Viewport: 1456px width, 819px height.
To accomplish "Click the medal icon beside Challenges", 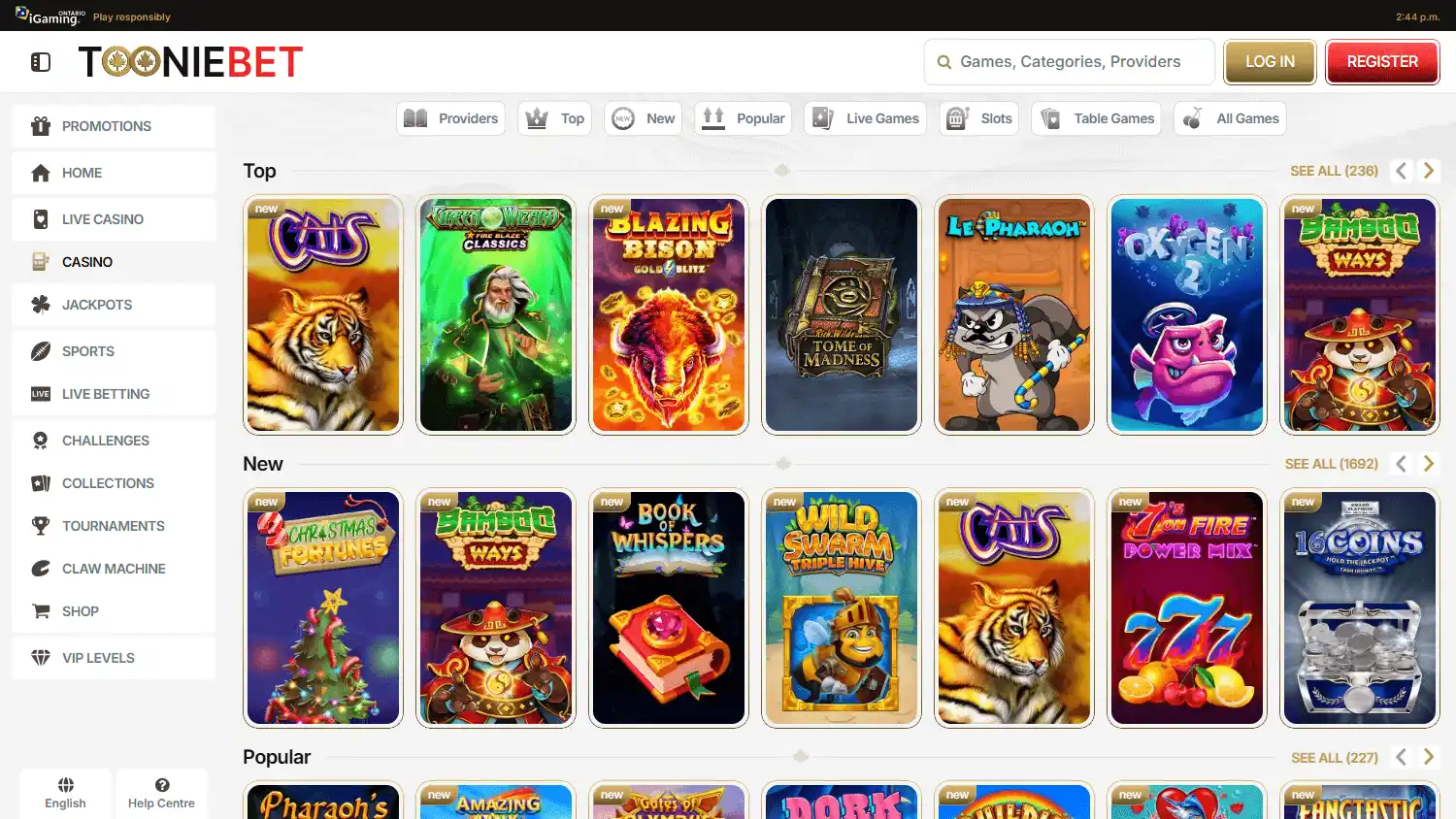I will pyautogui.click(x=41, y=441).
